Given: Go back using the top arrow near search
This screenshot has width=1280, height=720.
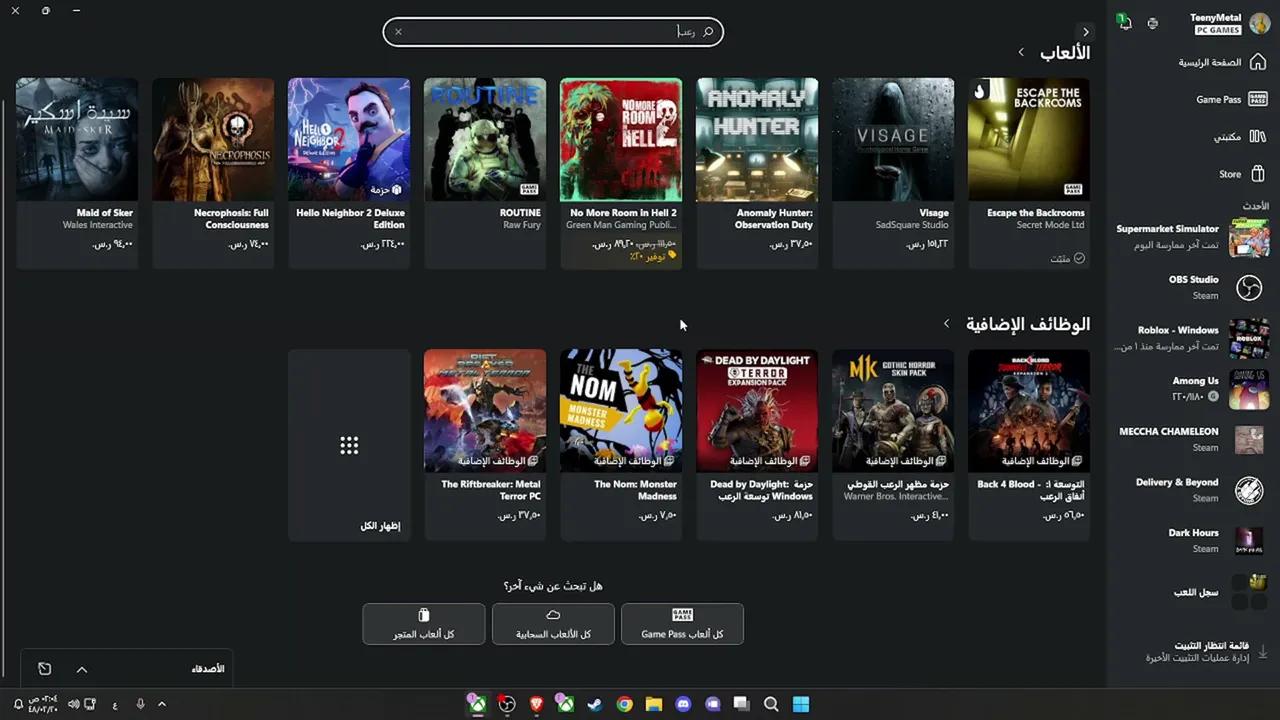Looking at the screenshot, I should pyautogui.click(x=1086, y=32).
